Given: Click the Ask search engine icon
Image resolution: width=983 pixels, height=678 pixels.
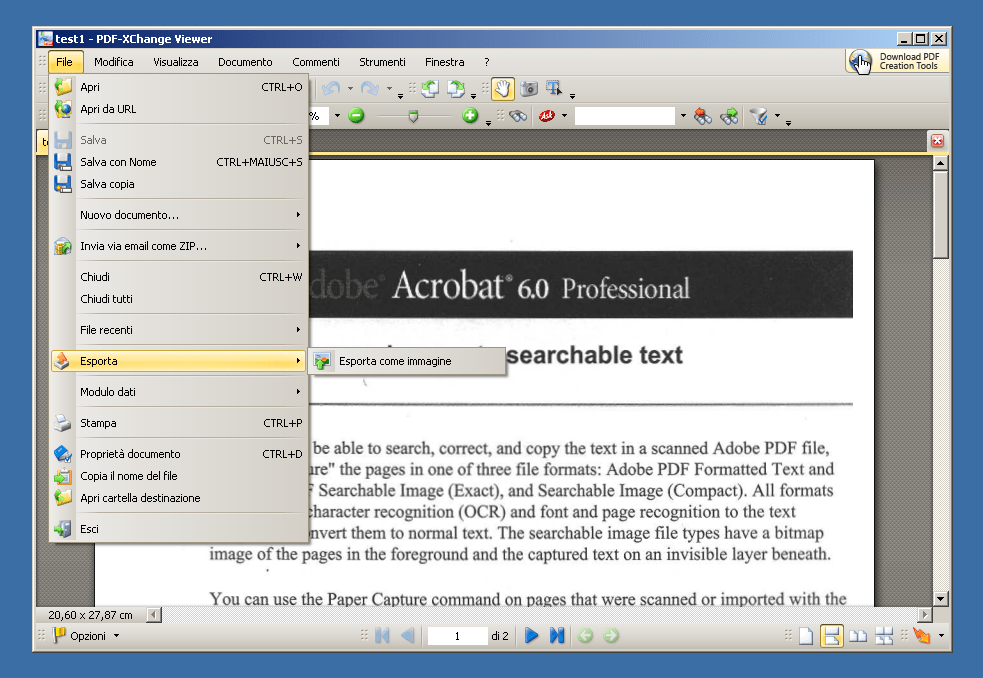Looking at the screenshot, I should pyautogui.click(x=549, y=115).
